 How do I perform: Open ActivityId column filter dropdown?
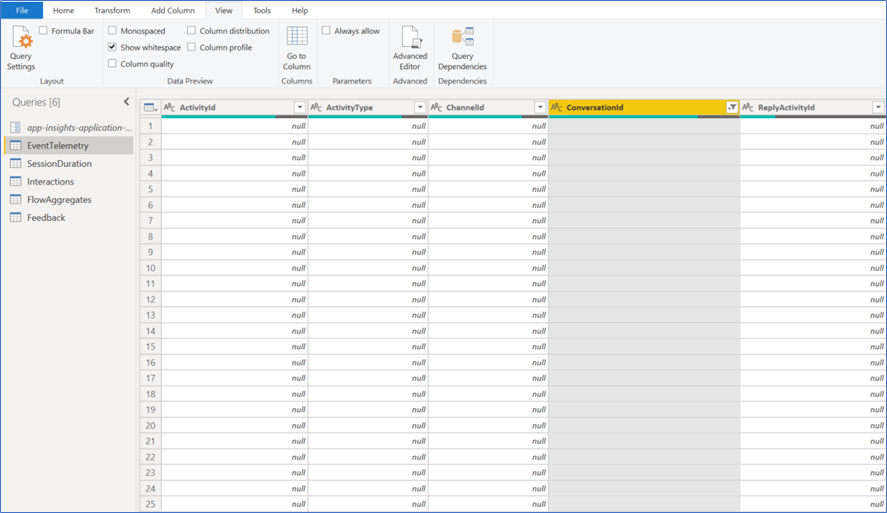tap(300, 107)
